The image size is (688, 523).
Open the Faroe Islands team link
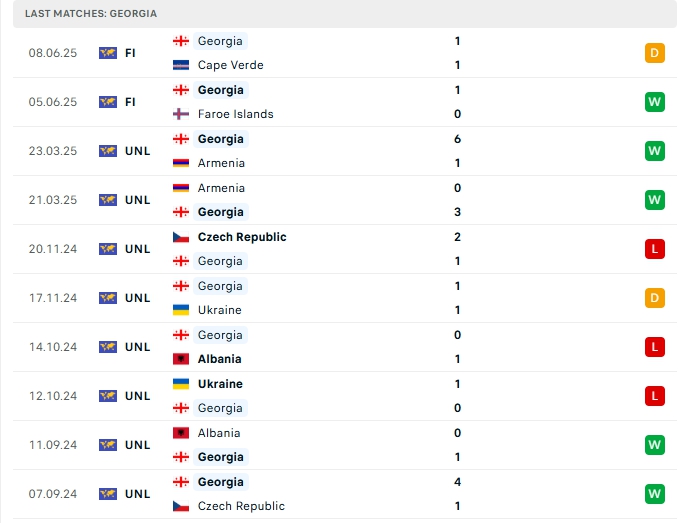coord(236,114)
